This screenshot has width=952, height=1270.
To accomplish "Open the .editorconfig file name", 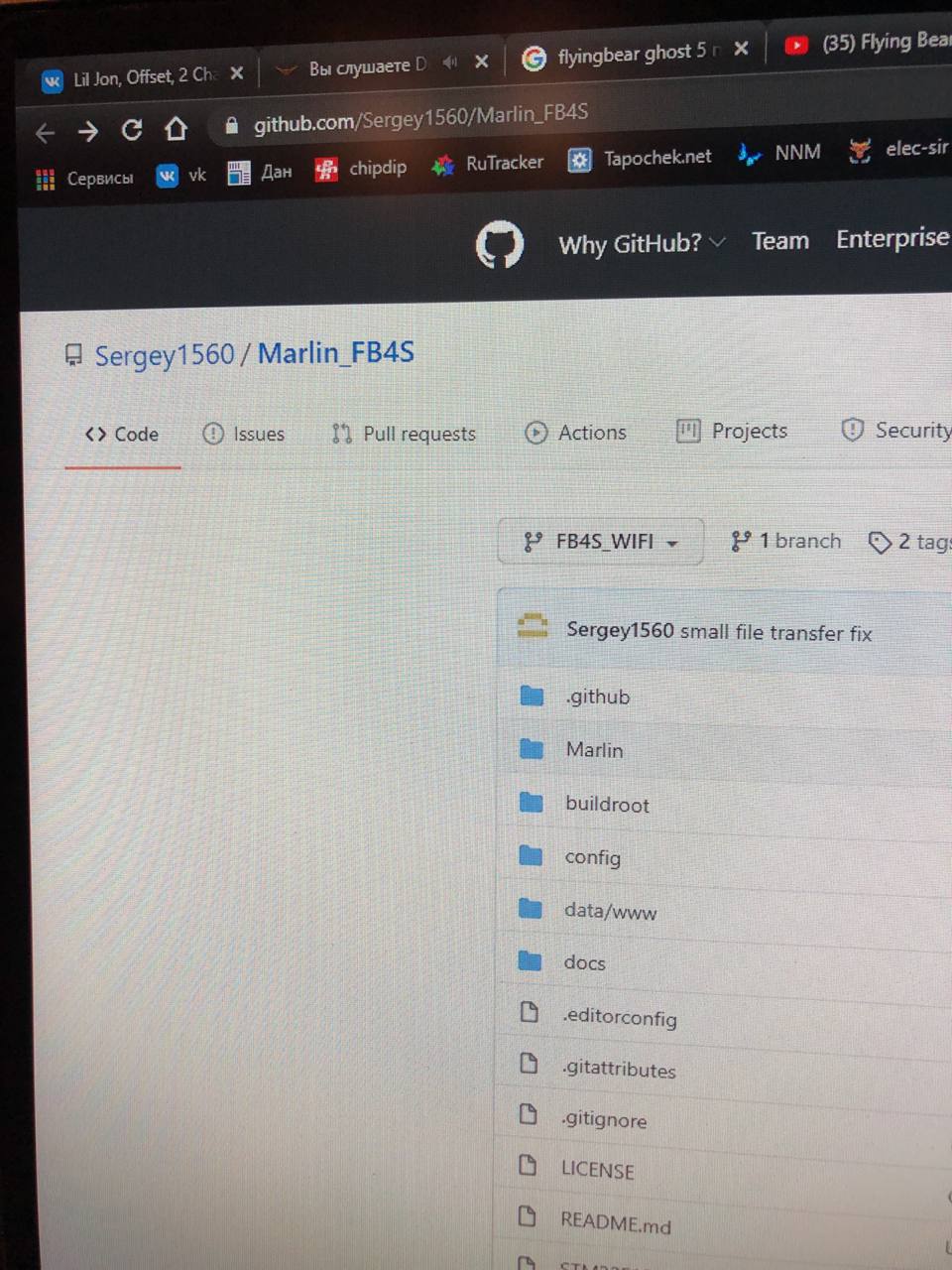I will 620,1017.
